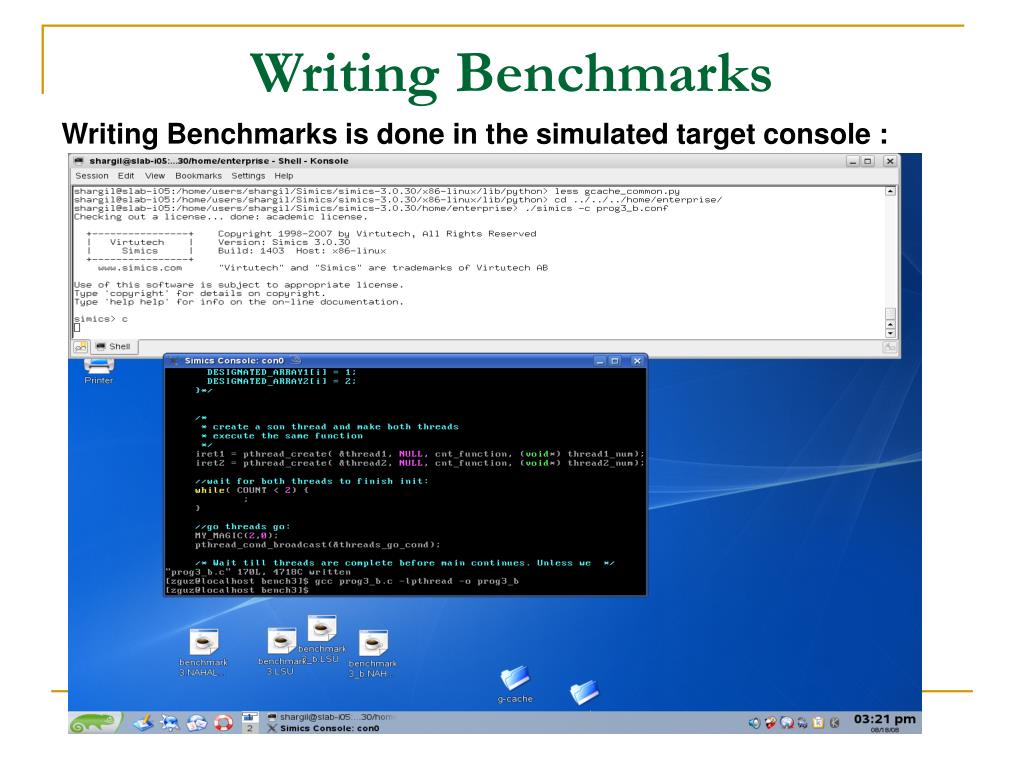Open the View menu in Konsole
The image size is (1024, 768).
(155, 176)
